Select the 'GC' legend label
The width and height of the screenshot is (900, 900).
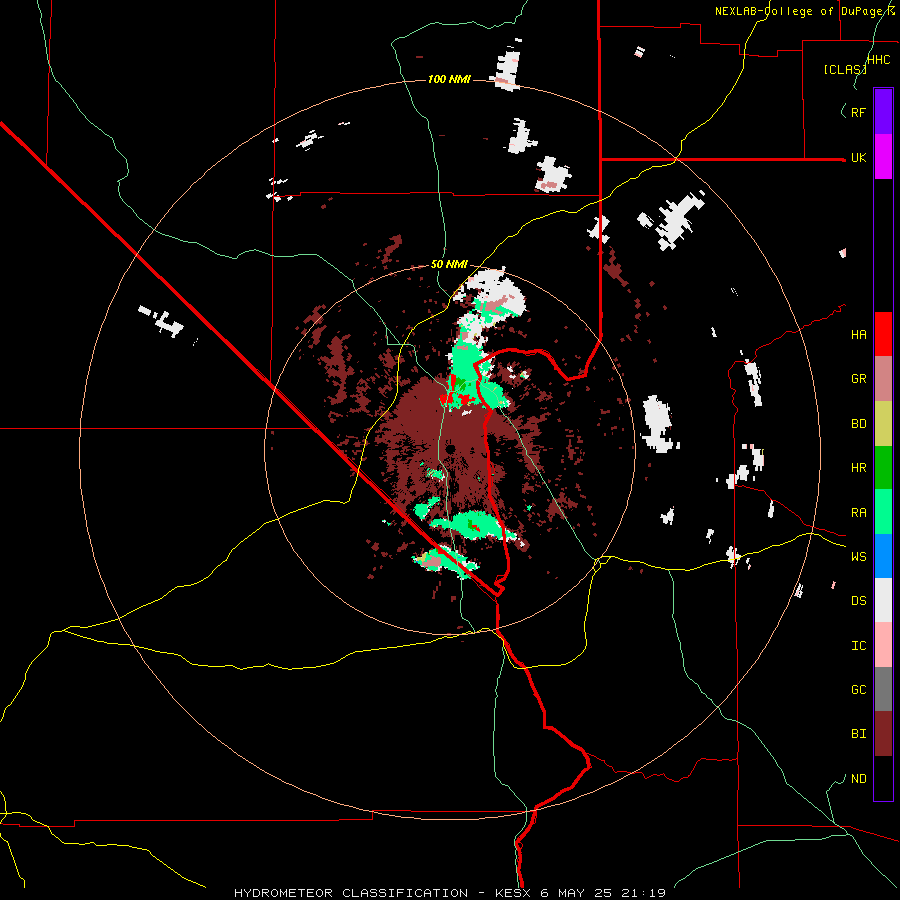(x=858, y=690)
